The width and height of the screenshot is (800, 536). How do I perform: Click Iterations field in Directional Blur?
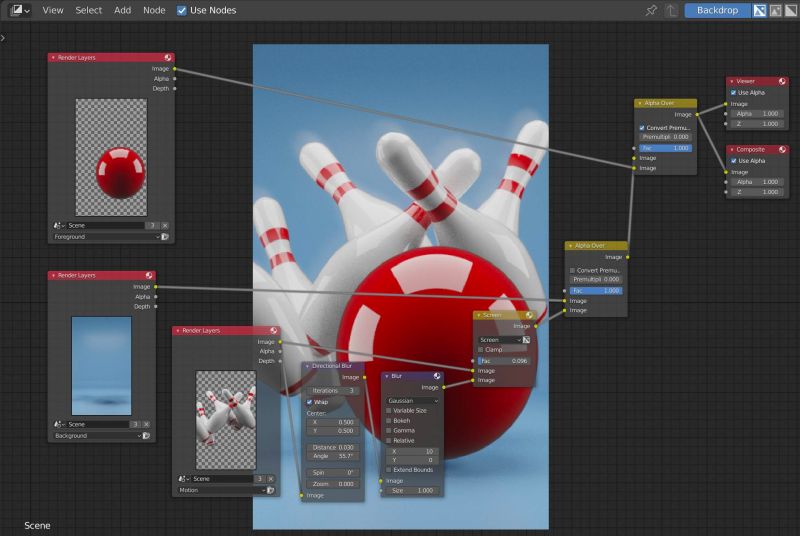pos(333,391)
